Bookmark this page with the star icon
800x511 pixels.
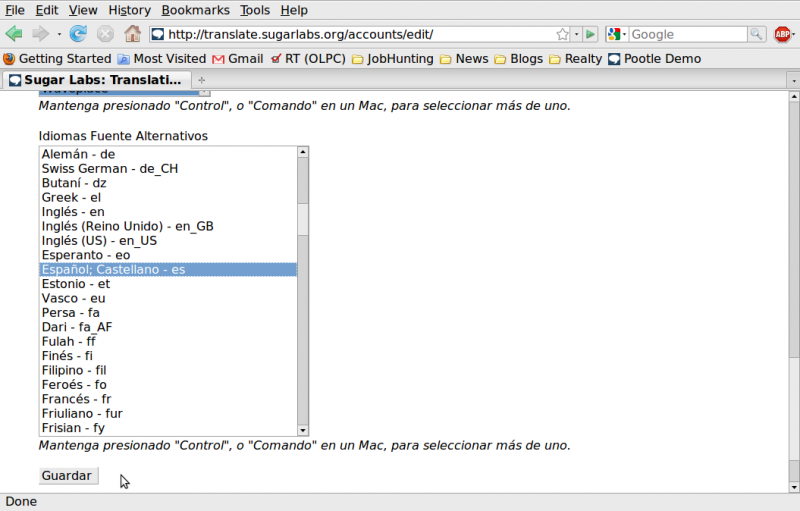pos(563,34)
